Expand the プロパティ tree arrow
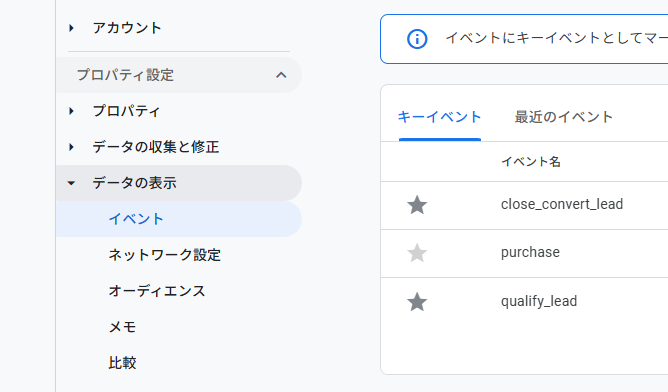Image resolution: width=668 pixels, height=392 pixels. (71, 111)
